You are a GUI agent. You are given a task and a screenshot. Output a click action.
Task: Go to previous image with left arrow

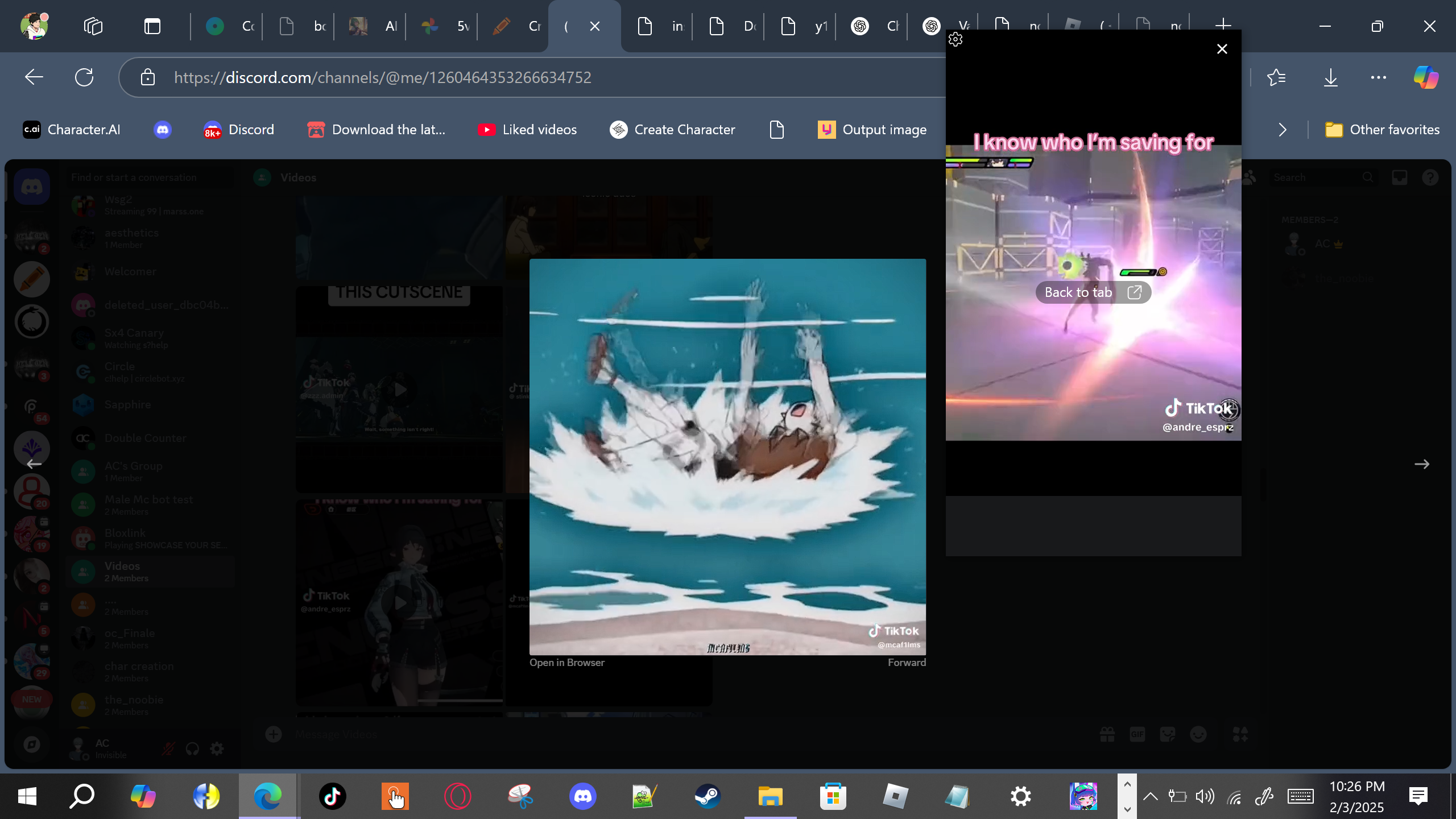coord(34,464)
